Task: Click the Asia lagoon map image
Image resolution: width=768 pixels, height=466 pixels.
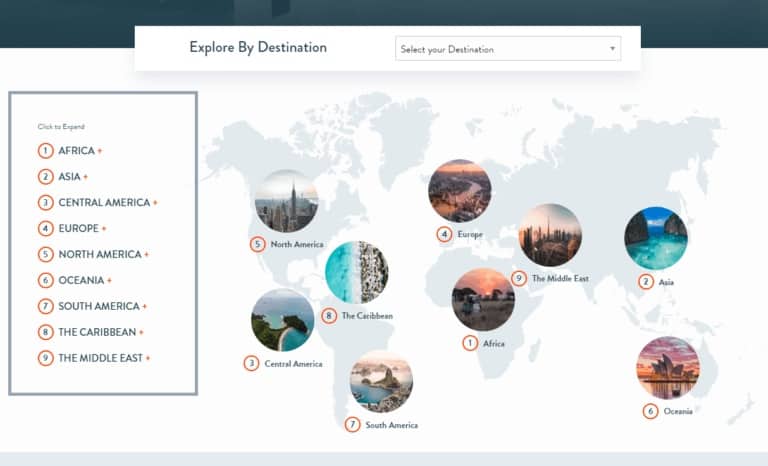Action: [656, 238]
